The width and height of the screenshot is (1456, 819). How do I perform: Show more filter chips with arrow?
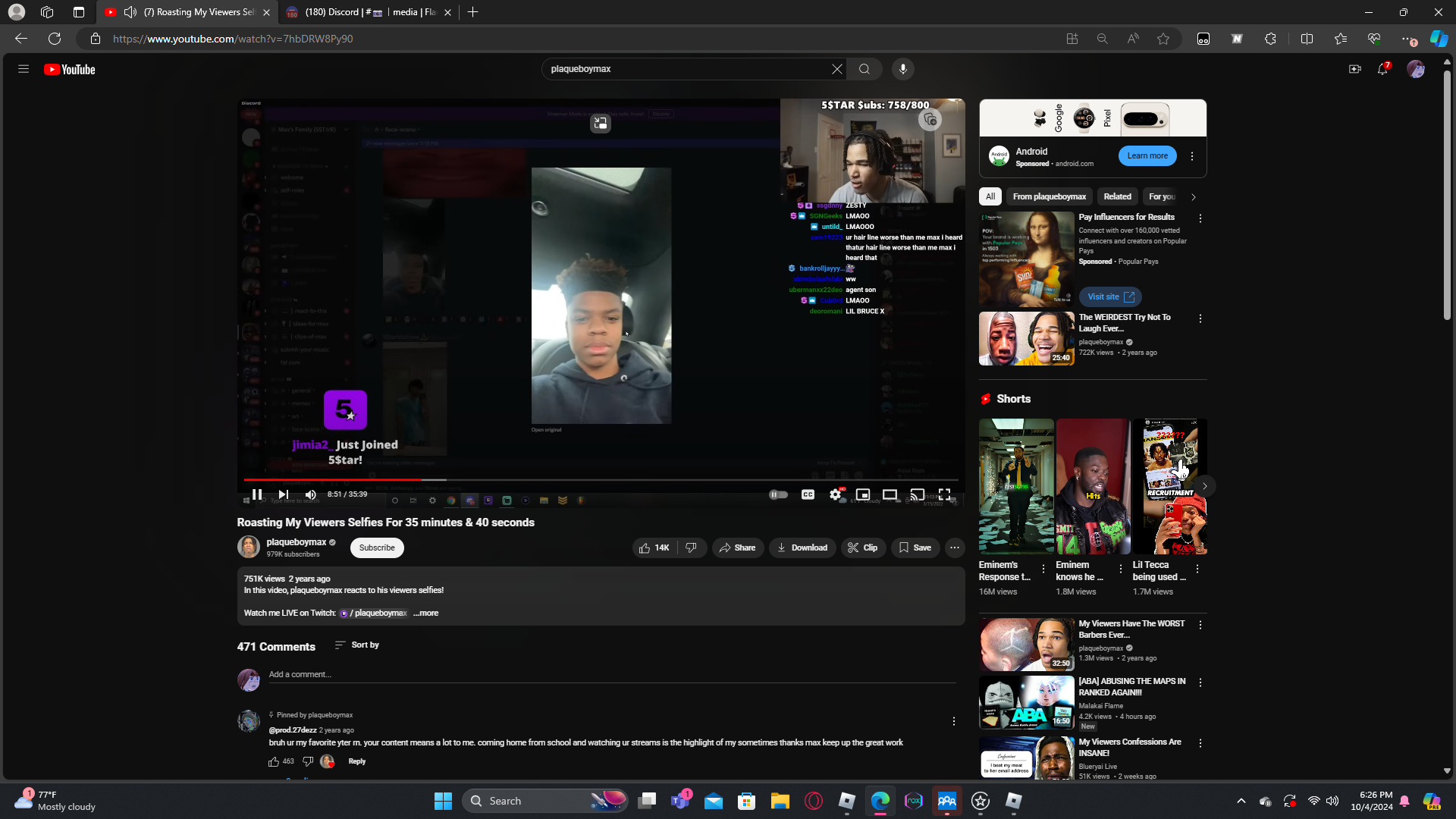click(1194, 197)
